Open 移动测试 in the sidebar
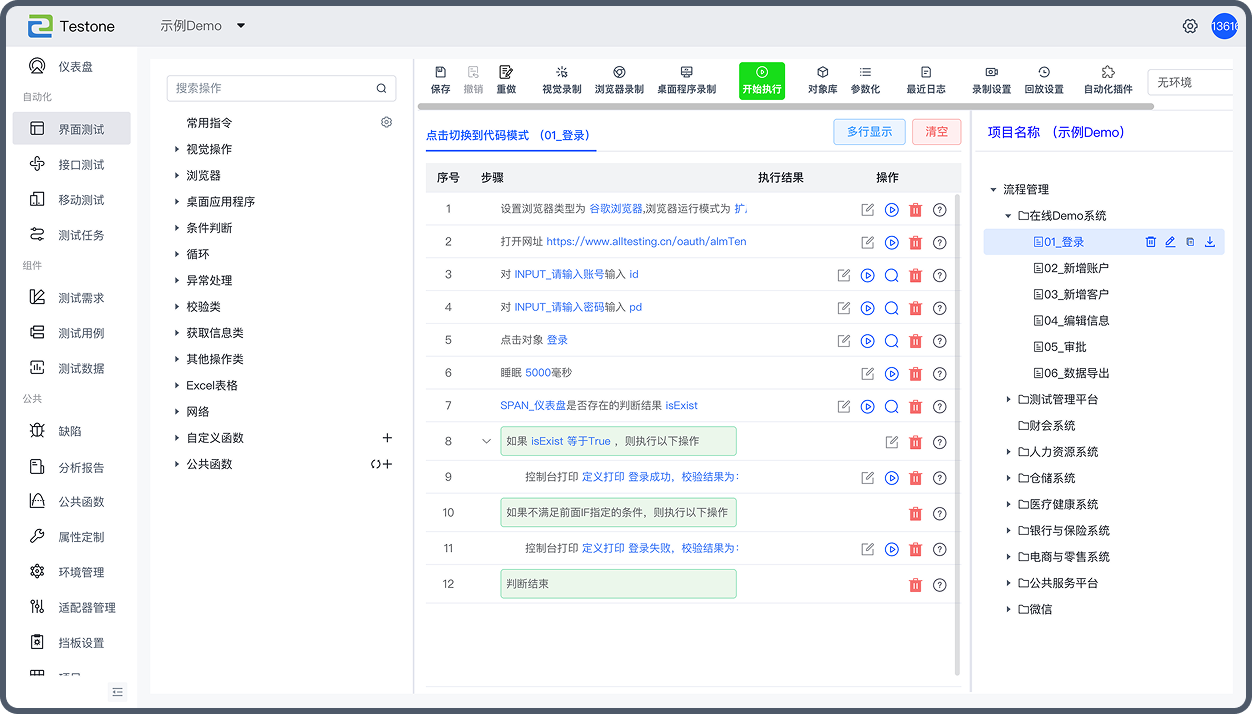The height and width of the screenshot is (714, 1252). coord(72,200)
